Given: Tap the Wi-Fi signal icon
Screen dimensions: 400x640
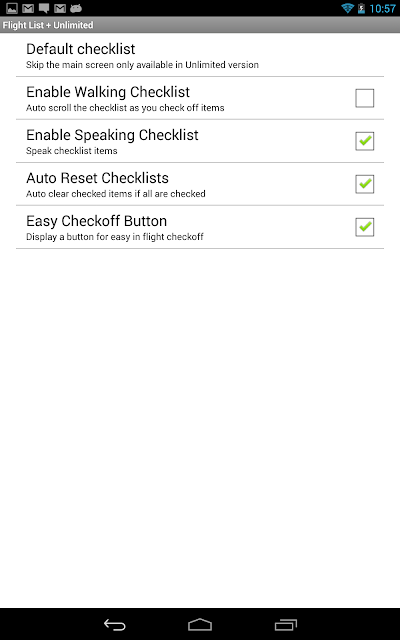Looking at the screenshot, I should [347, 8].
